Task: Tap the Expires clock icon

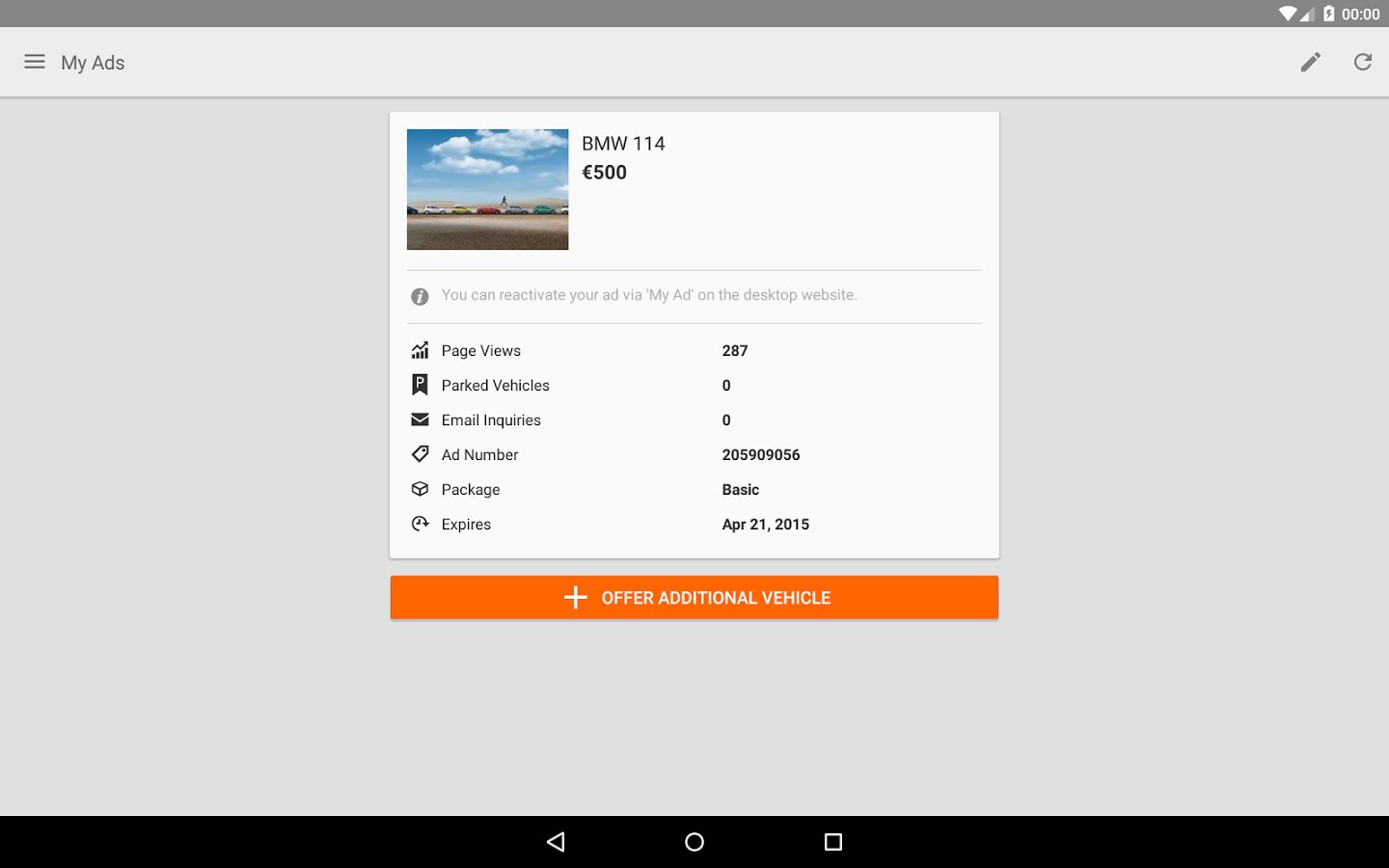Action: [x=420, y=524]
